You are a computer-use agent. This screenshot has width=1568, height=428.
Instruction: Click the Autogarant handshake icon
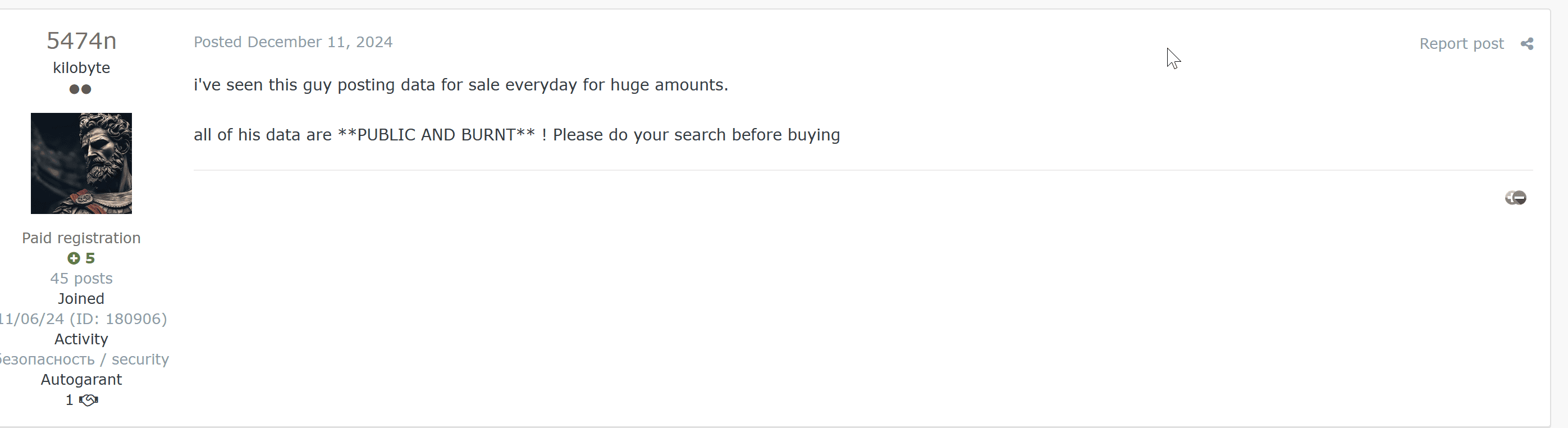[89, 400]
